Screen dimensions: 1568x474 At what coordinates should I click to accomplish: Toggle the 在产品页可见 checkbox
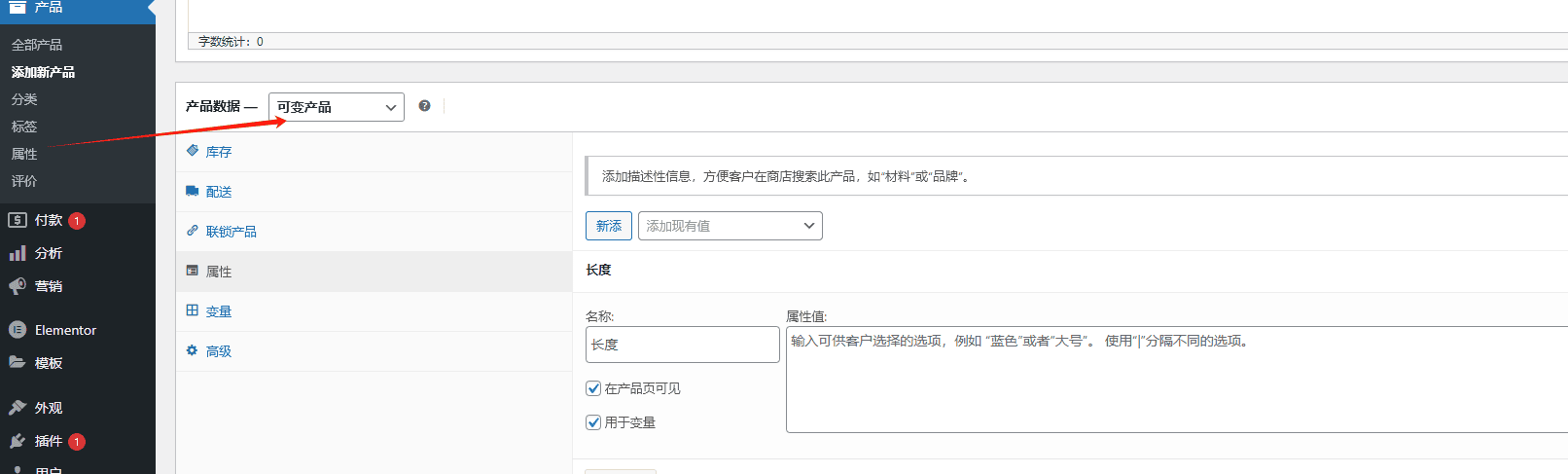[593, 388]
